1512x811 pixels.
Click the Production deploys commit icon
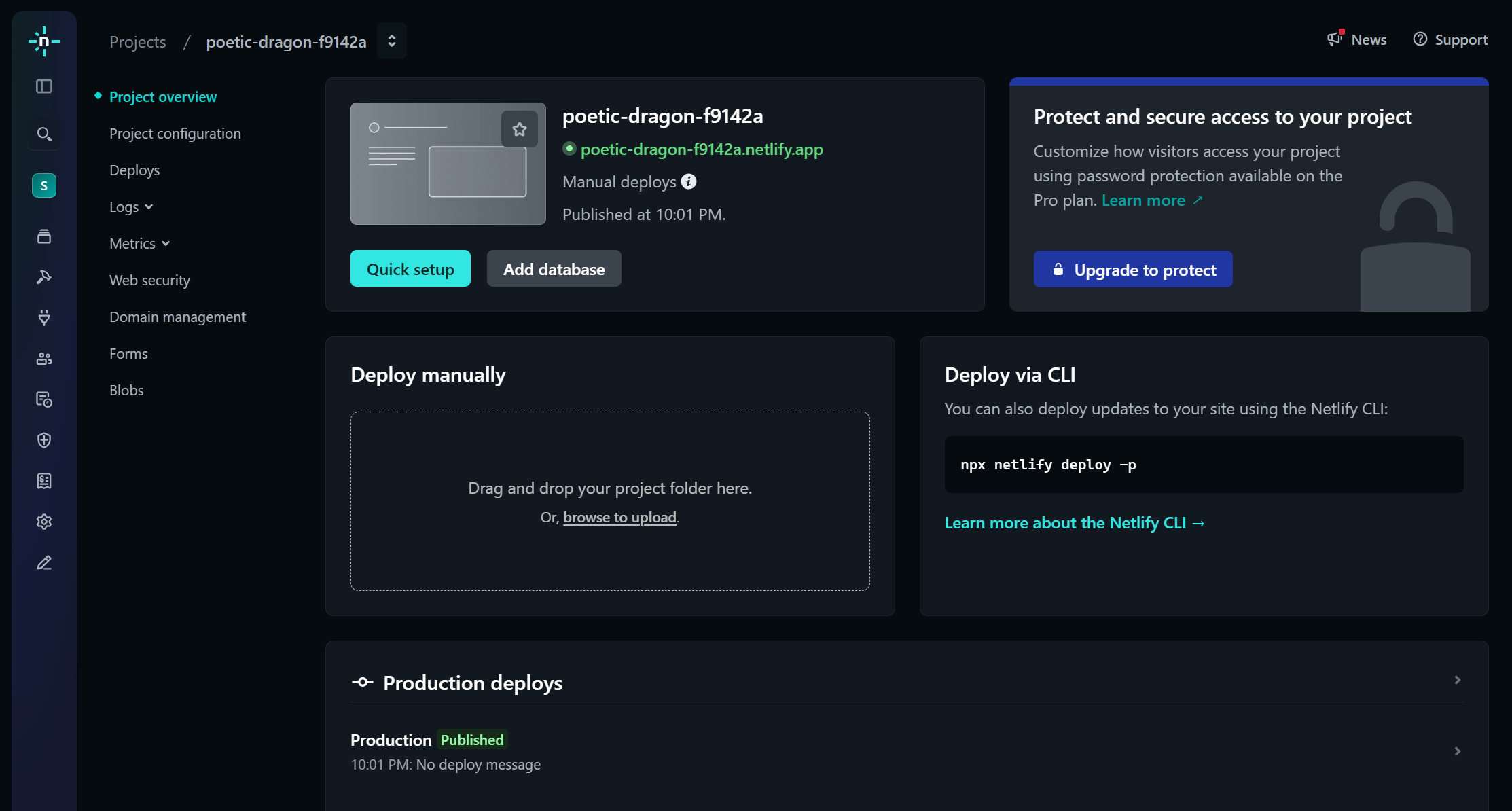pos(363,682)
